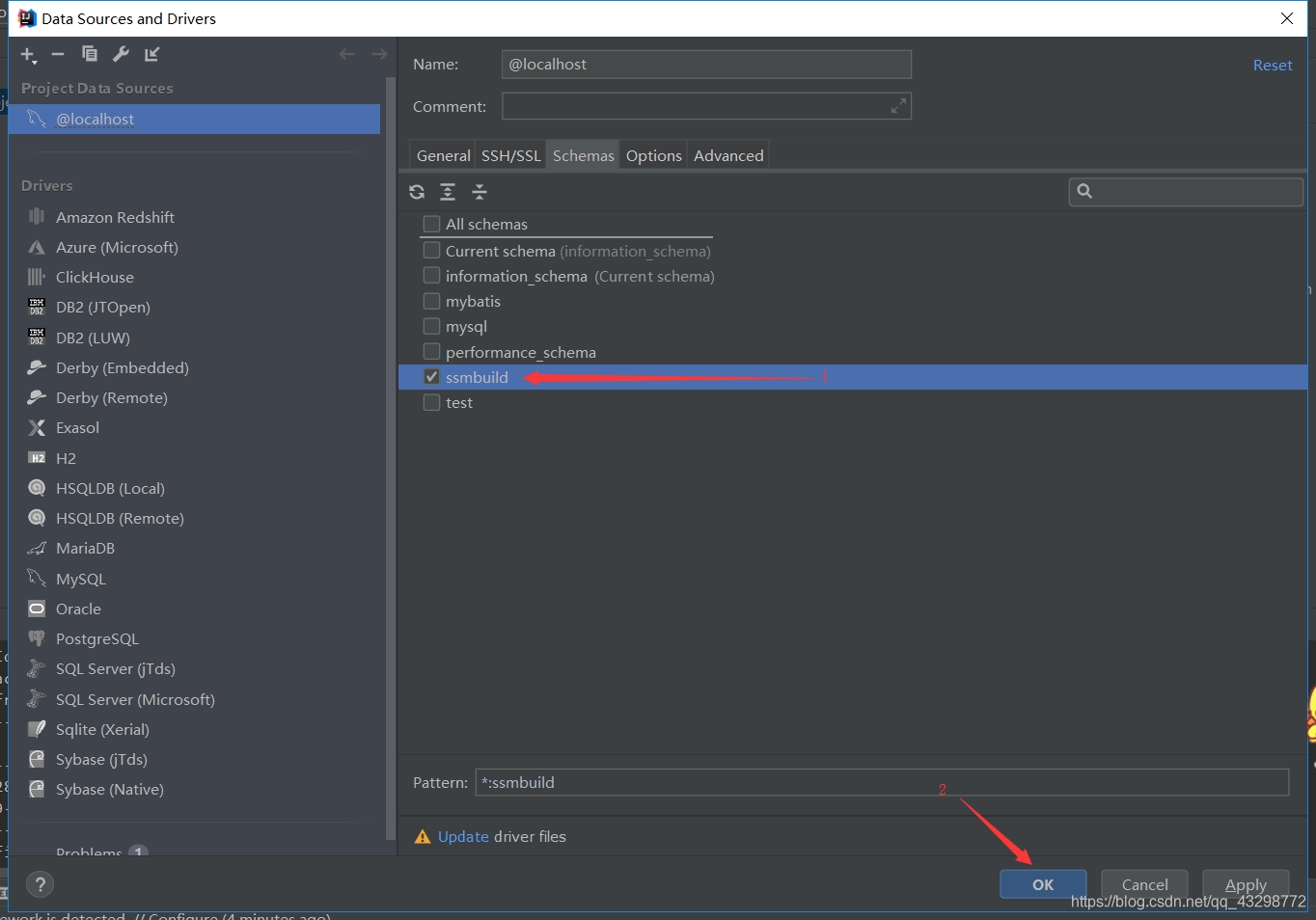Click into the Comment input field
1316x920 pixels.
pos(706,106)
